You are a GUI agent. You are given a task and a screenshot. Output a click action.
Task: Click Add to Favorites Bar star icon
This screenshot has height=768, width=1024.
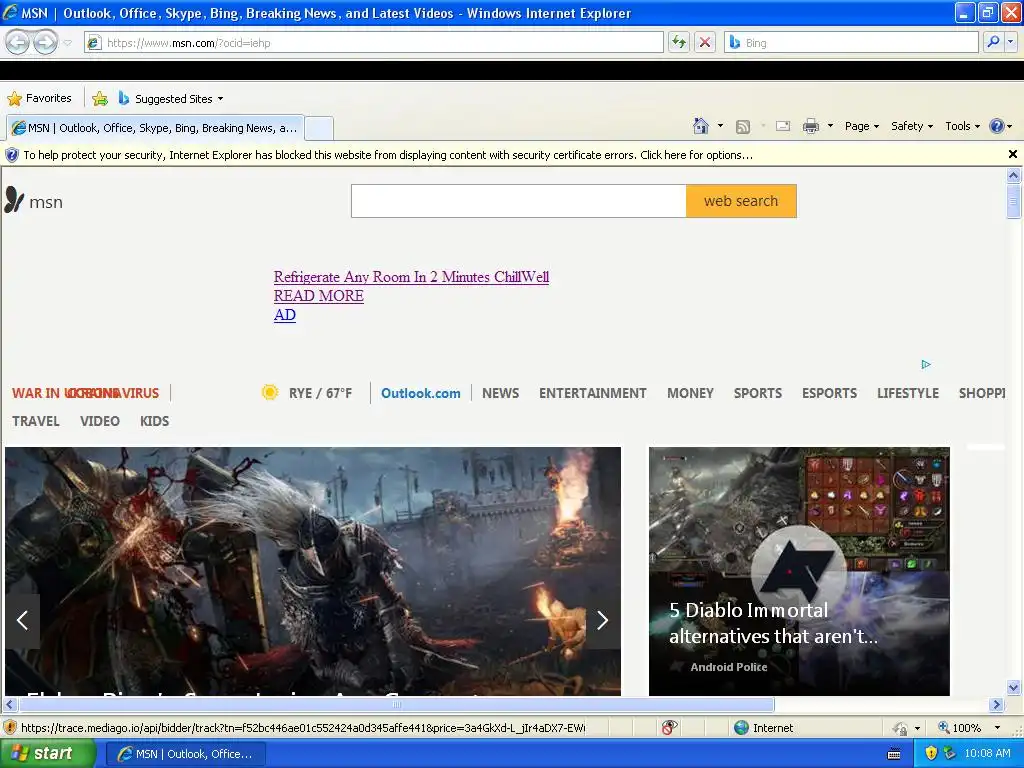point(100,99)
